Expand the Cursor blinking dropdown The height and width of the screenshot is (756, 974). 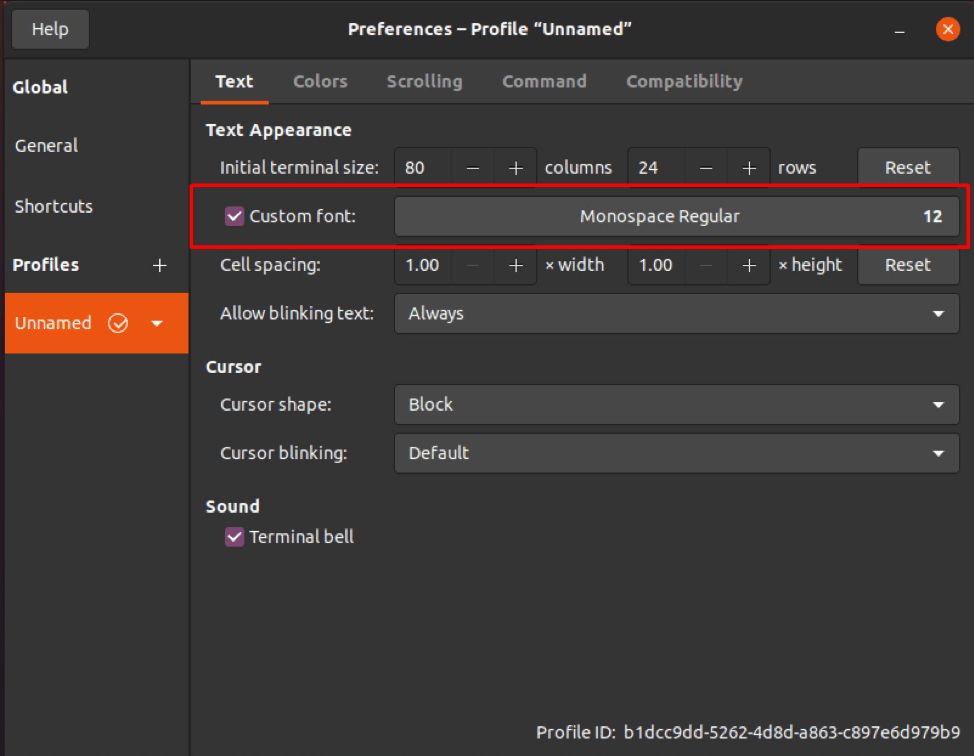pyautogui.click(x=676, y=453)
